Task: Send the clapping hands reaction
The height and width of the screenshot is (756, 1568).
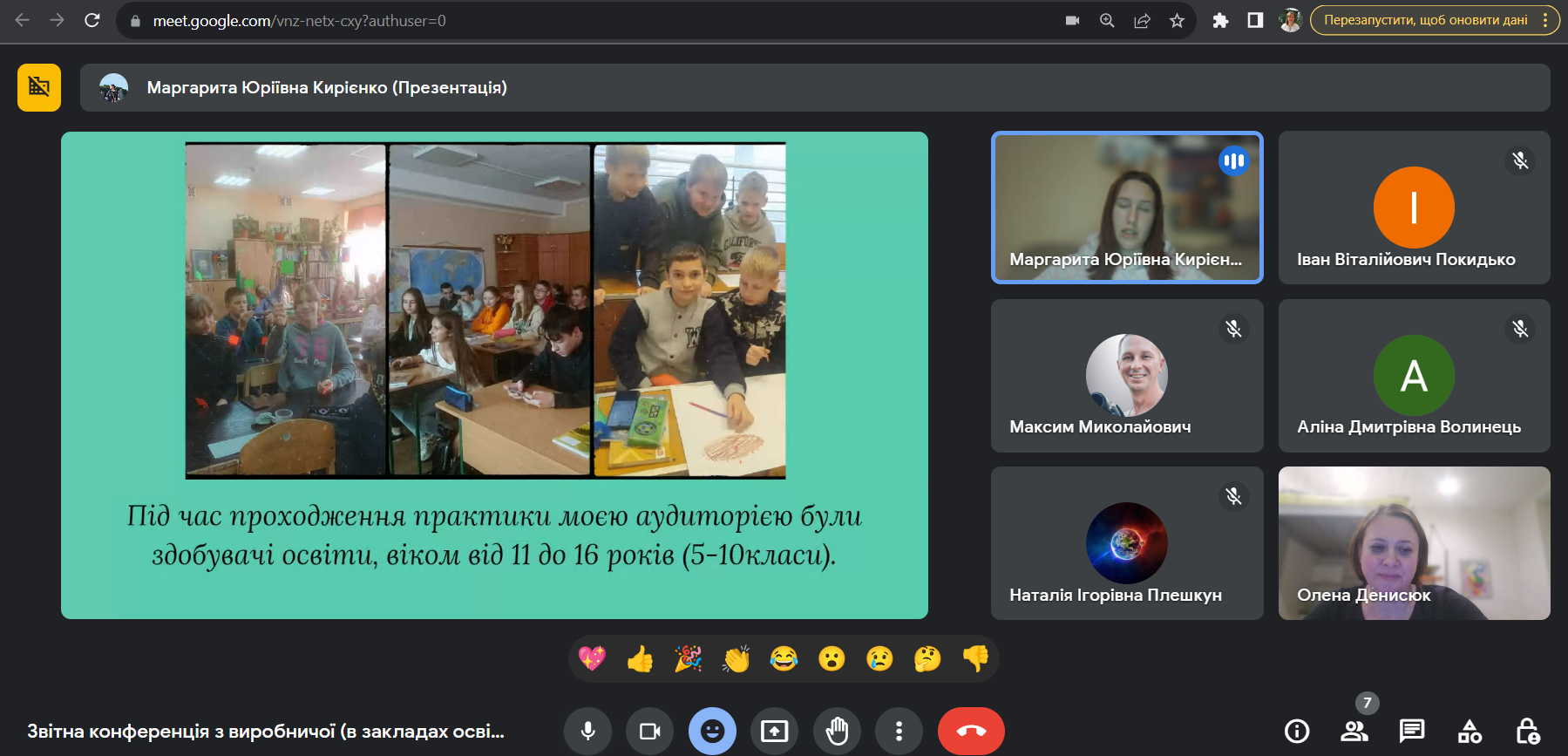Action: click(x=736, y=658)
